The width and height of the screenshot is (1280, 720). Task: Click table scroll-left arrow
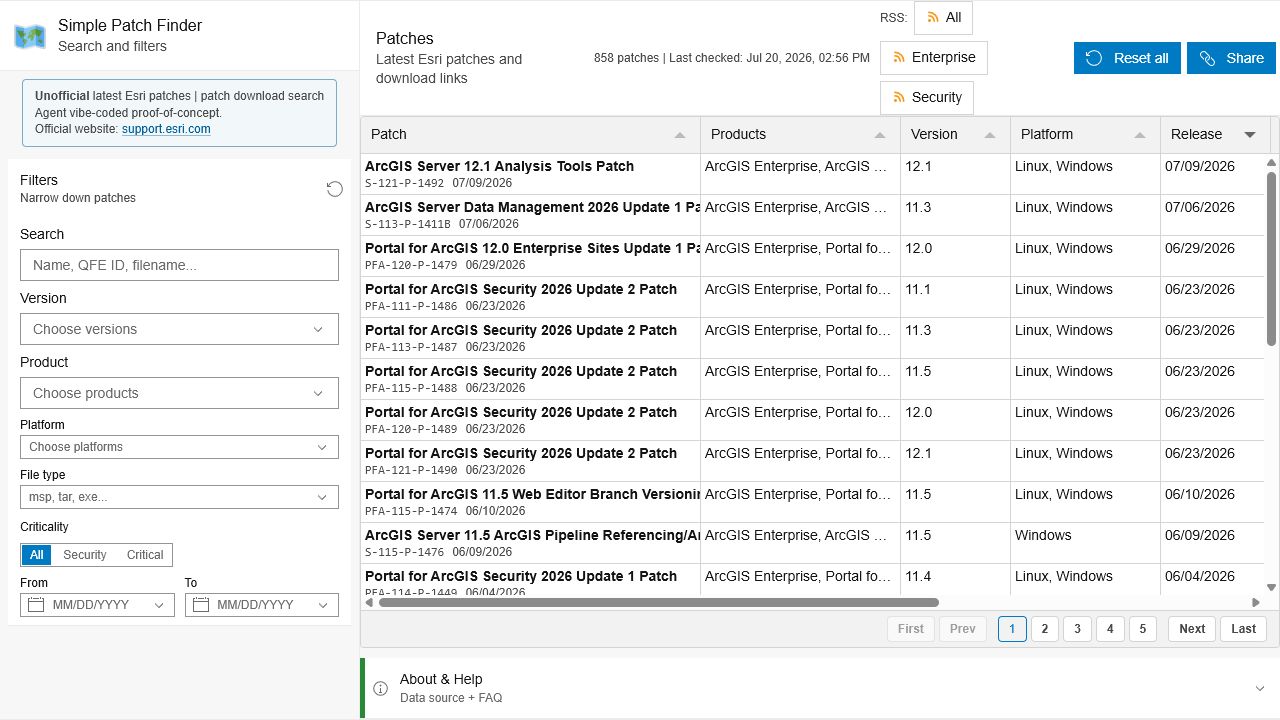click(x=369, y=602)
